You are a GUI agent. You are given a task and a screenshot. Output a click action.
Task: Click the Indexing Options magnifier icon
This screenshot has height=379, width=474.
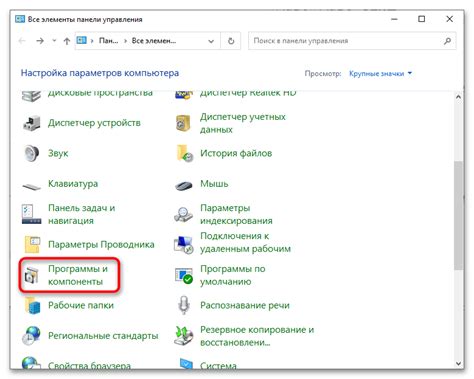pyautogui.click(x=183, y=214)
